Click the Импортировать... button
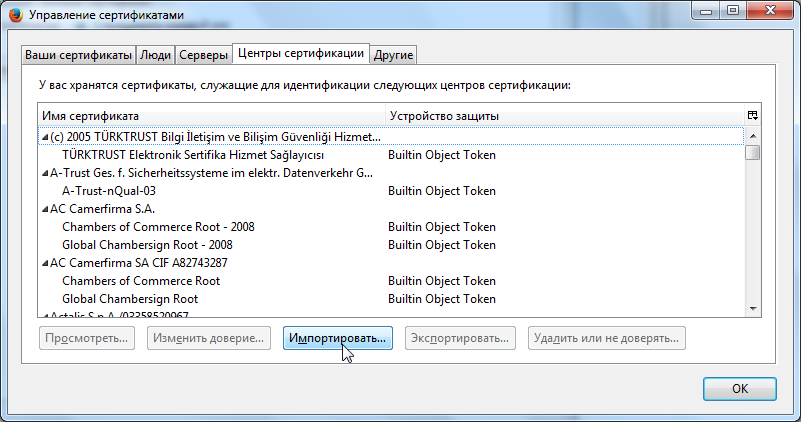This screenshot has height=422, width=801. tap(338, 338)
